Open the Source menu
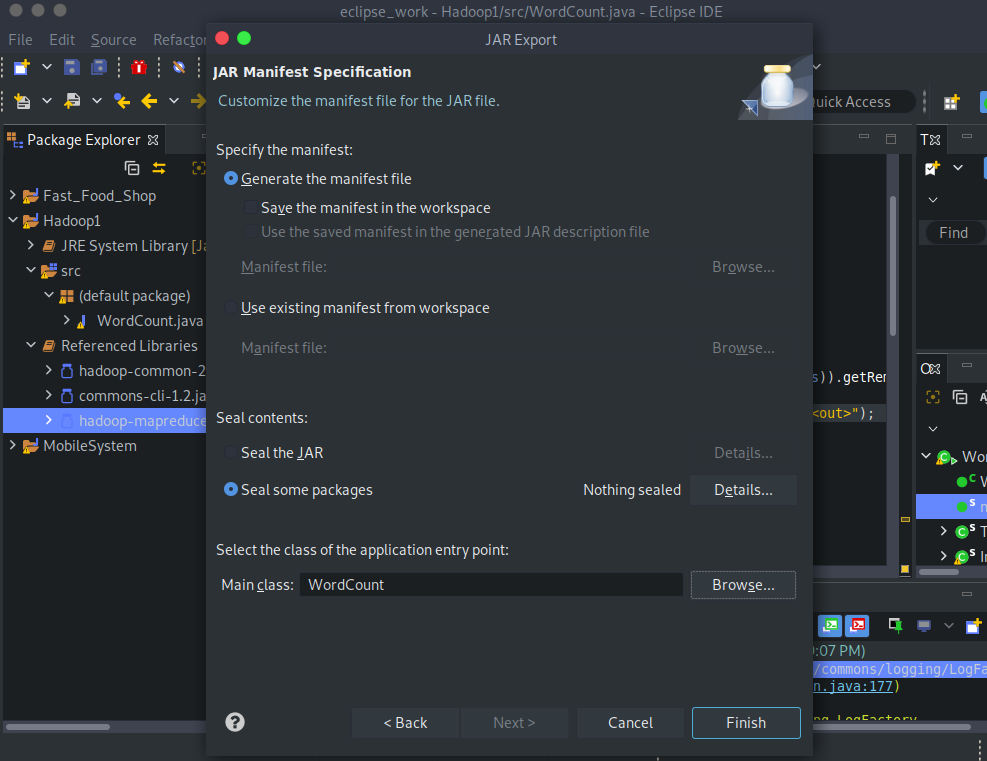987x761 pixels. tap(113, 40)
